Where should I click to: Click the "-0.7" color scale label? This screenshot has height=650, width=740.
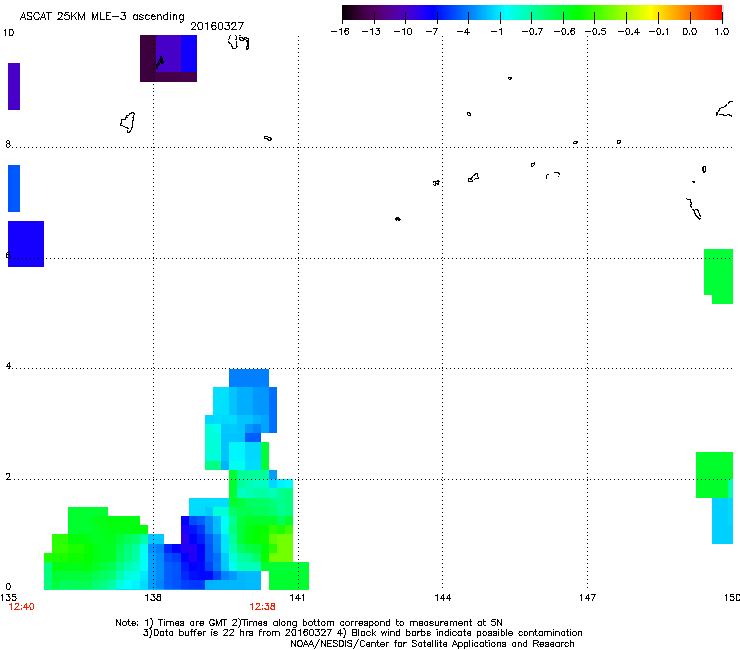(532, 32)
